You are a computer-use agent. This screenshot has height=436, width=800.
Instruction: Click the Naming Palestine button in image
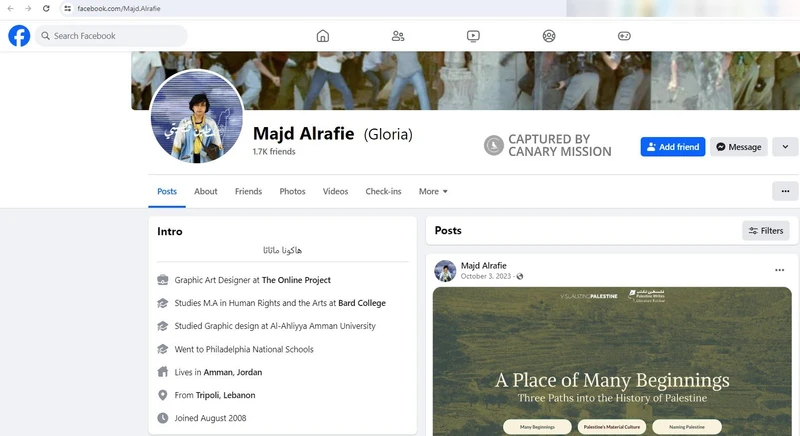(687, 427)
